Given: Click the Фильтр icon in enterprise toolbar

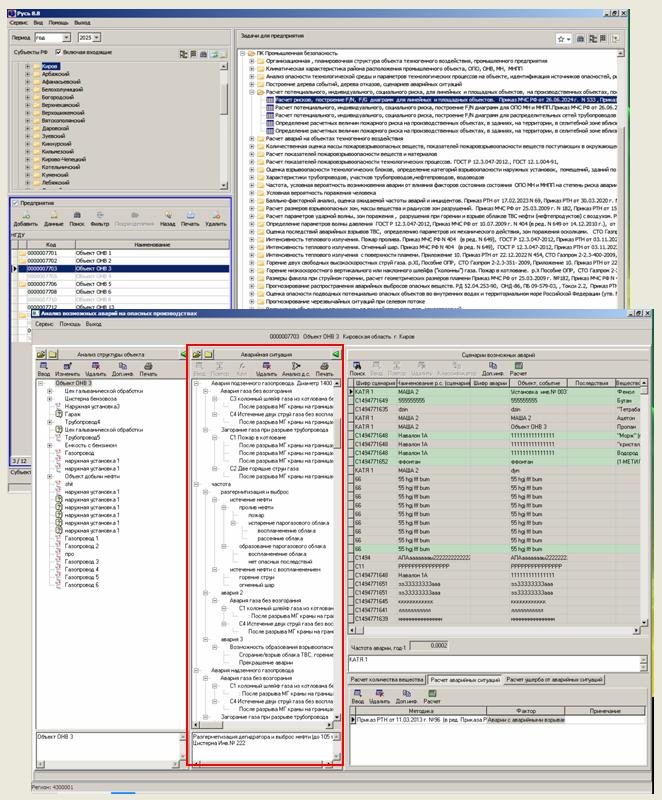Looking at the screenshot, I should tap(102, 215).
